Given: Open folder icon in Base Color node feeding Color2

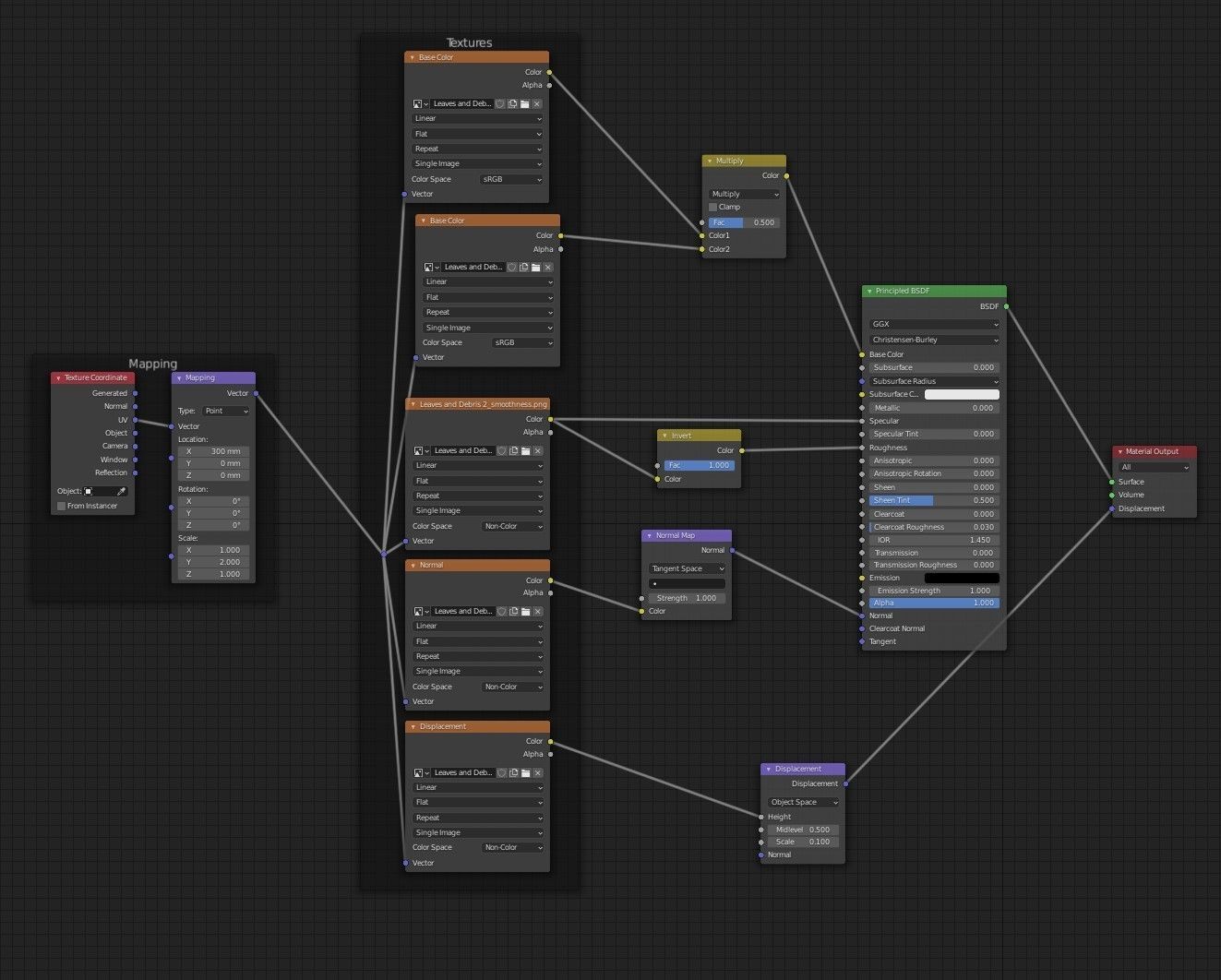Looking at the screenshot, I should [x=535, y=267].
